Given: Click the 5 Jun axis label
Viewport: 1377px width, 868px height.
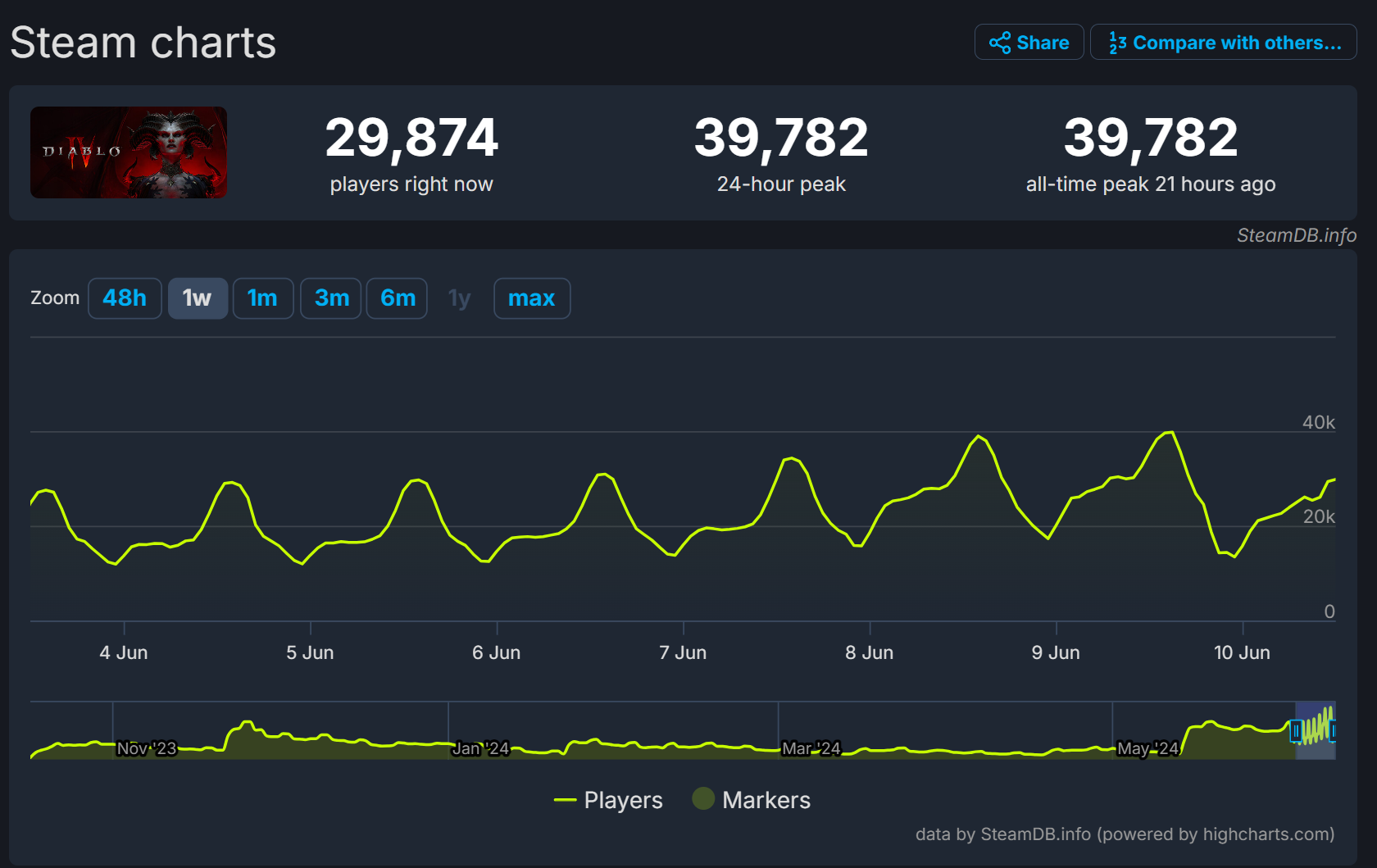Looking at the screenshot, I should tap(310, 652).
